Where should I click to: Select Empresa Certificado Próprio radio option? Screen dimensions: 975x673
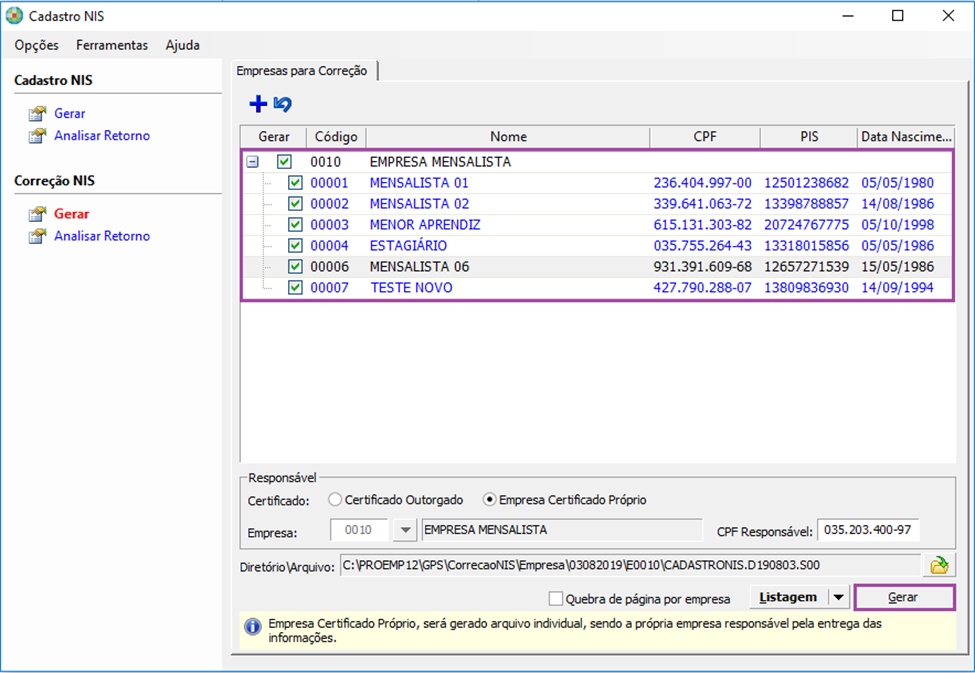(x=489, y=499)
